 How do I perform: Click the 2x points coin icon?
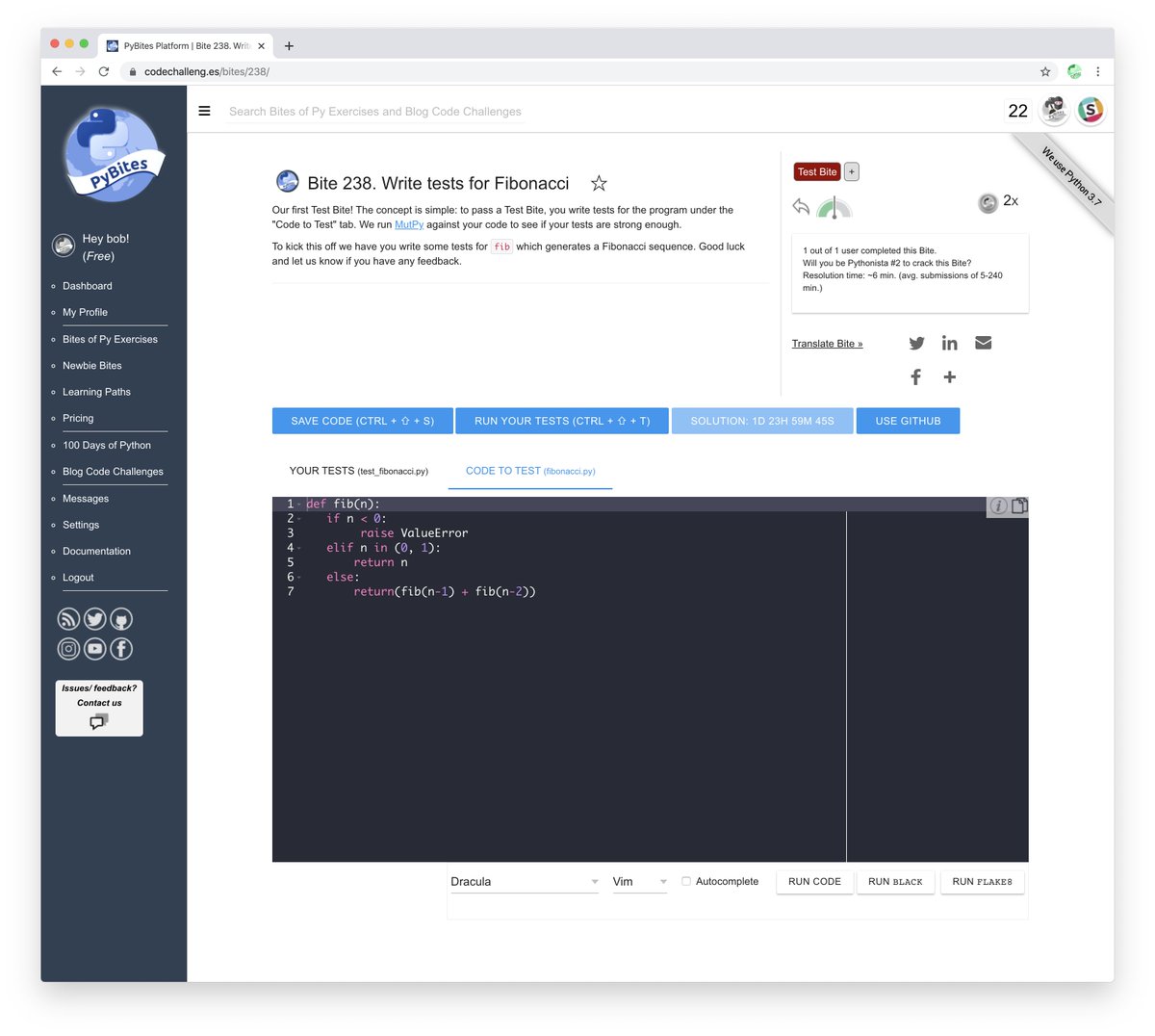(x=988, y=202)
